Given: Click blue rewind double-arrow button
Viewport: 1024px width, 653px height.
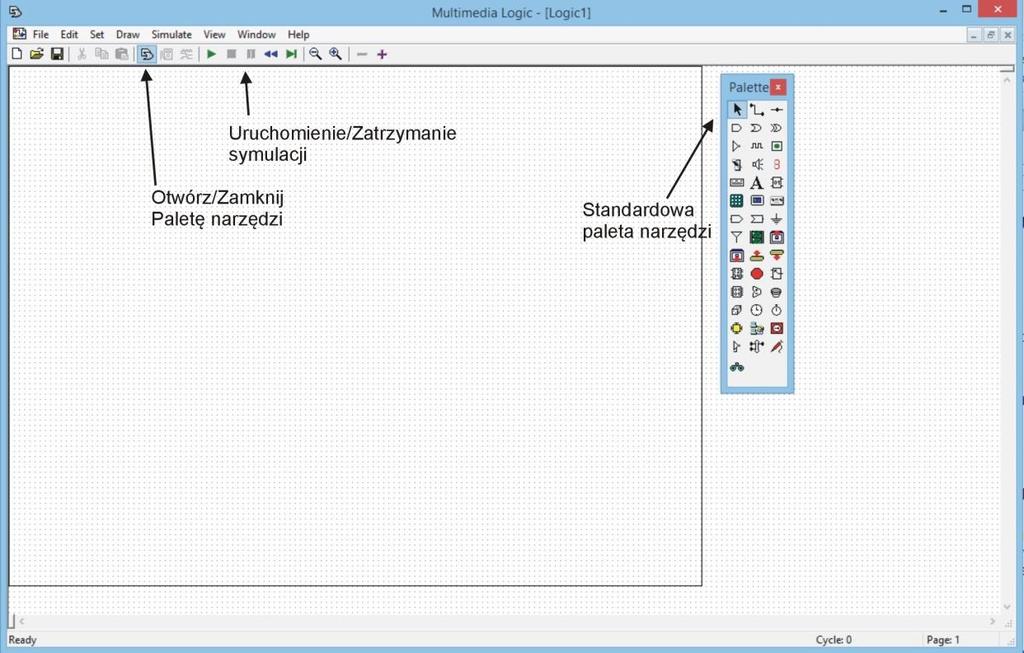Looking at the screenshot, I should pyautogui.click(x=271, y=54).
